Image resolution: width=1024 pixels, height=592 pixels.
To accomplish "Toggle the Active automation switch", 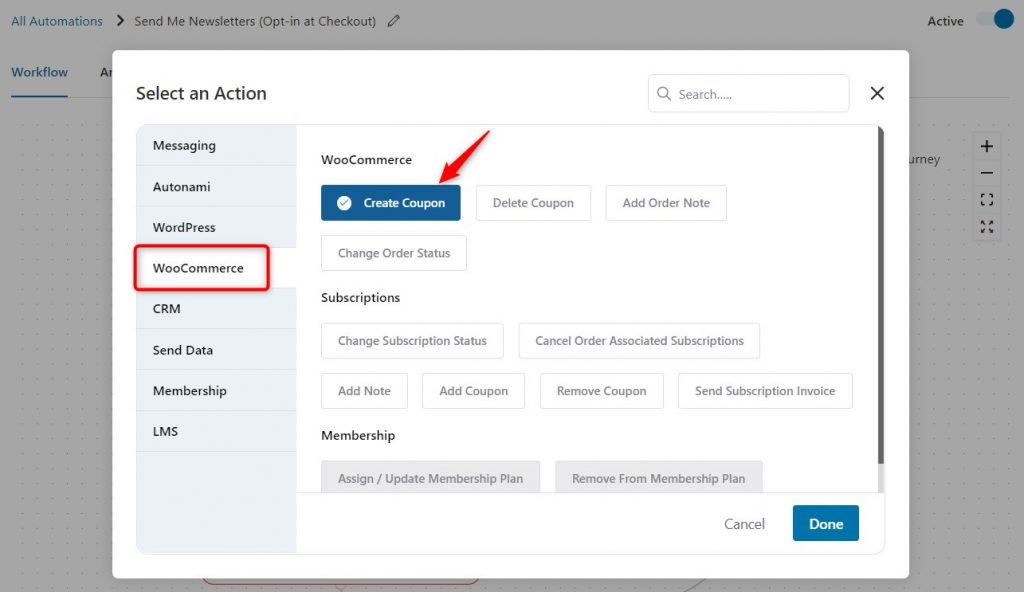I will (x=995, y=19).
